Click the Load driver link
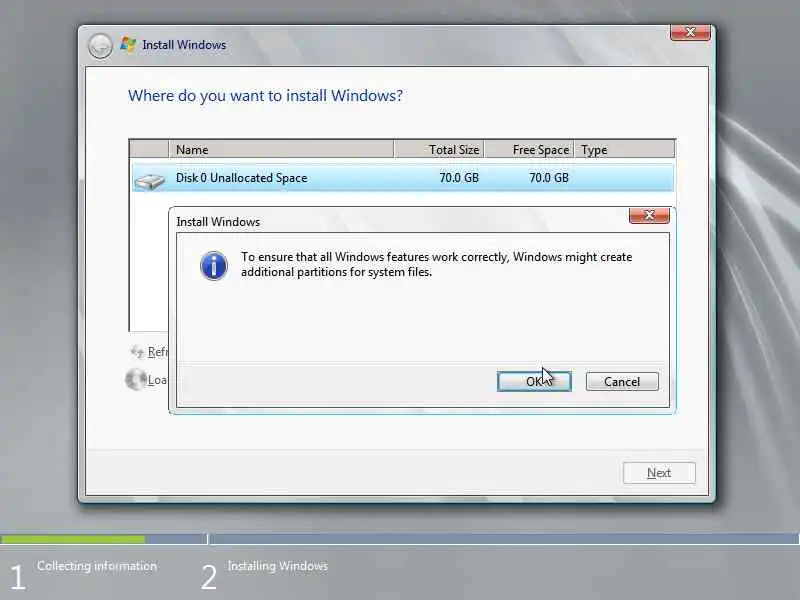 [158, 380]
